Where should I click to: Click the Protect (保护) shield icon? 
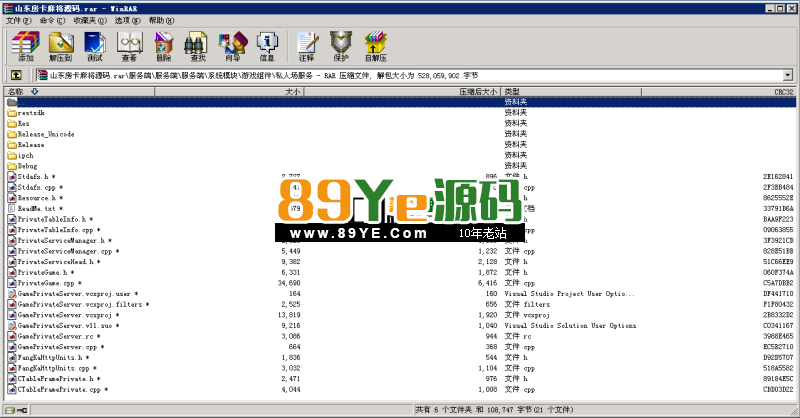click(x=341, y=46)
